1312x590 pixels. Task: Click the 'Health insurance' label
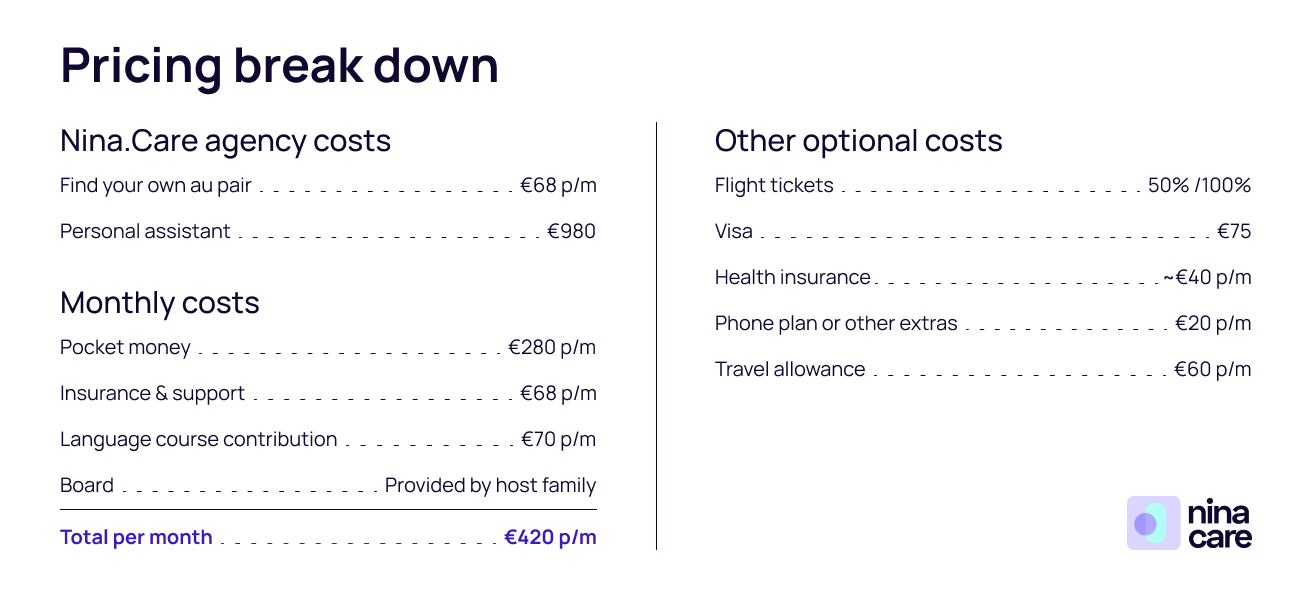click(x=792, y=278)
